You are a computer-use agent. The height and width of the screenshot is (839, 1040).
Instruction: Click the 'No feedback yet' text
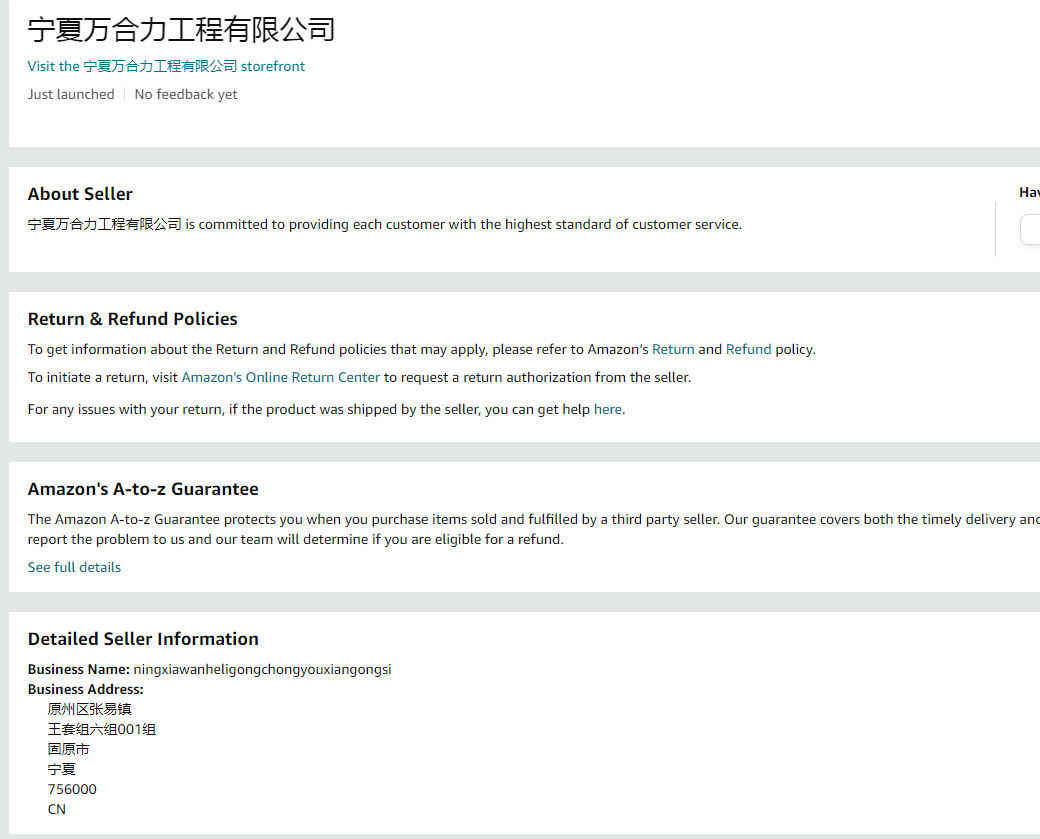click(x=186, y=94)
